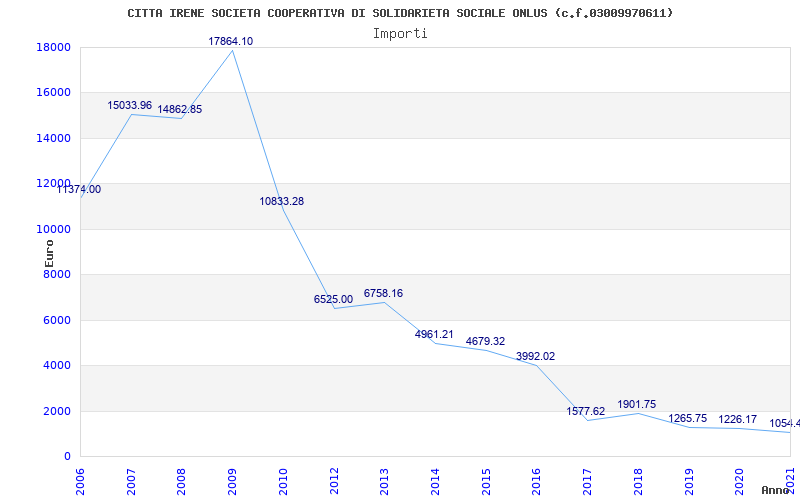Click the 2014 year label
Viewport: 800px width, 500px height.
[x=435, y=482]
